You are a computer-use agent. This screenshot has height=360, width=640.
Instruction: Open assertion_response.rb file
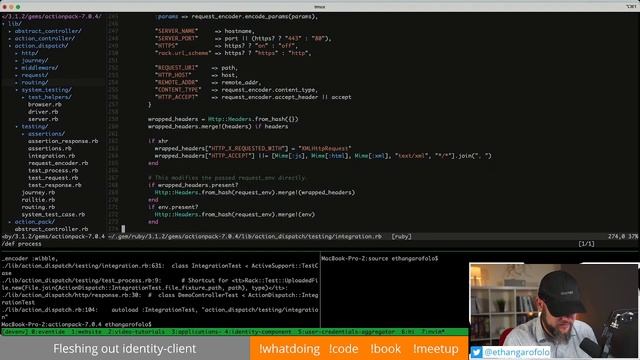tap(63, 141)
